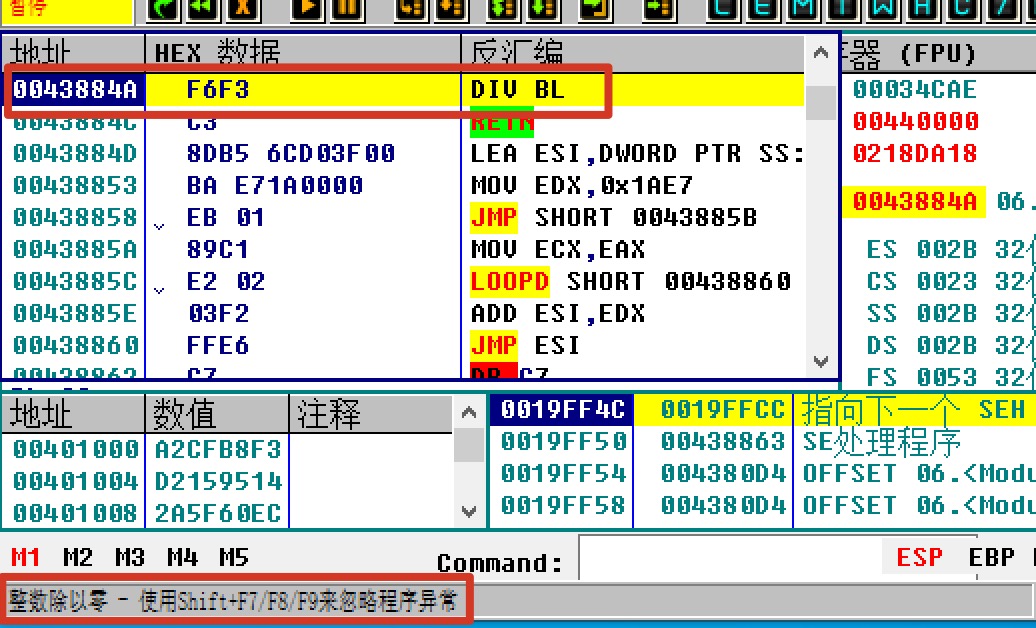Select address 0043884A in disassembly
Screen dimensions: 1036x628
(x=75, y=90)
